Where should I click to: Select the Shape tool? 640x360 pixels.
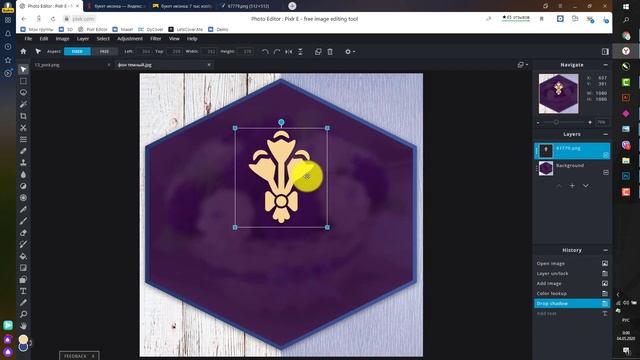point(23,280)
